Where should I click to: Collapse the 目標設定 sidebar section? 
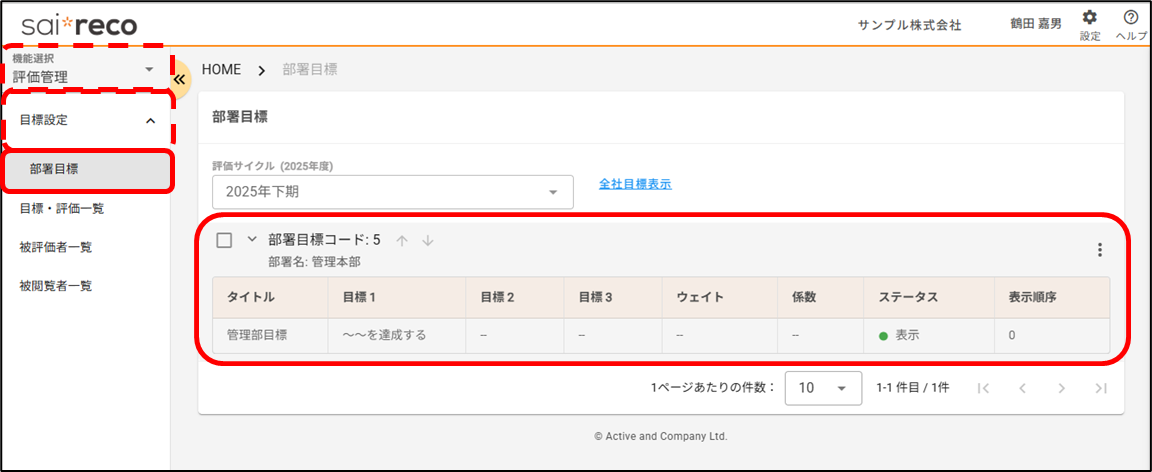150,121
